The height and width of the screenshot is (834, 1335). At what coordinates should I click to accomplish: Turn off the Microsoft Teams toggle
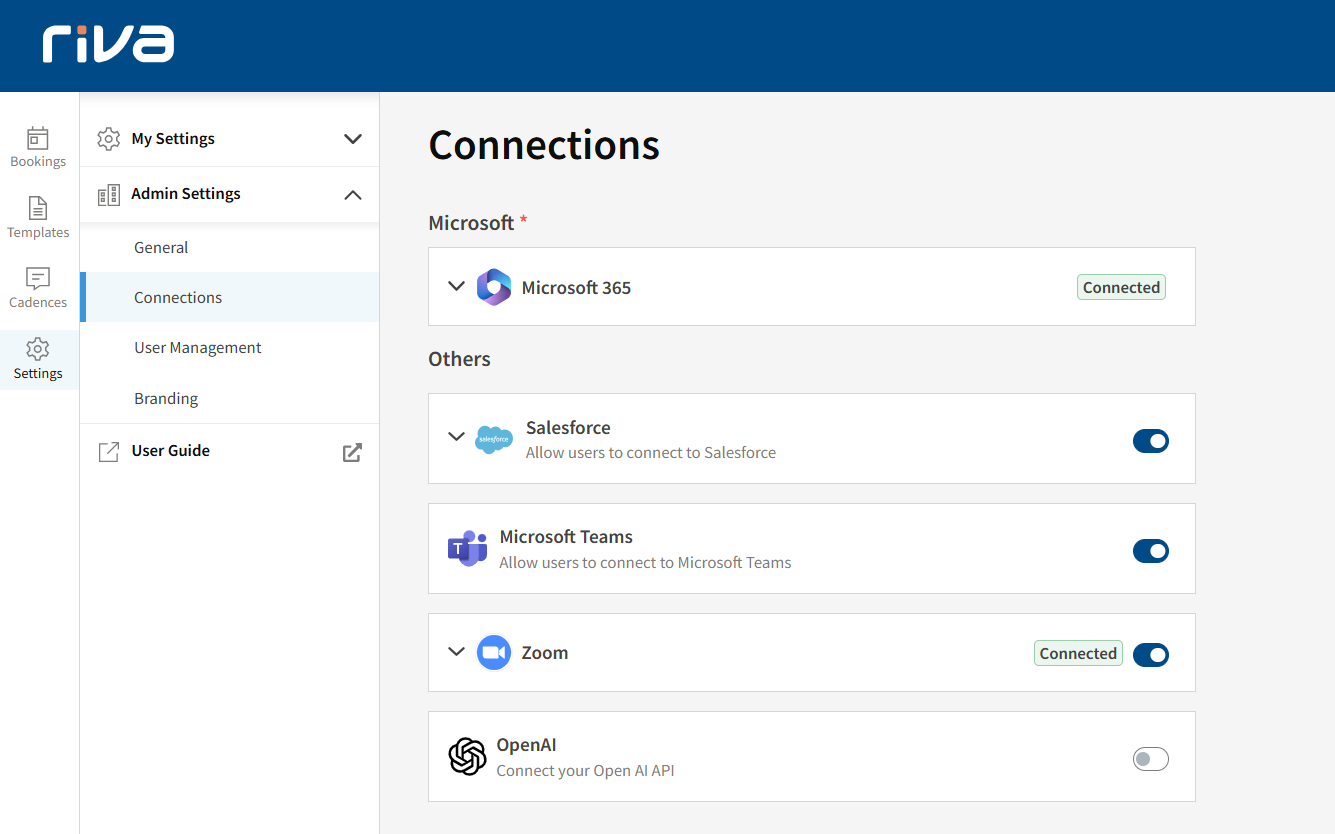tap(1150, 551)
